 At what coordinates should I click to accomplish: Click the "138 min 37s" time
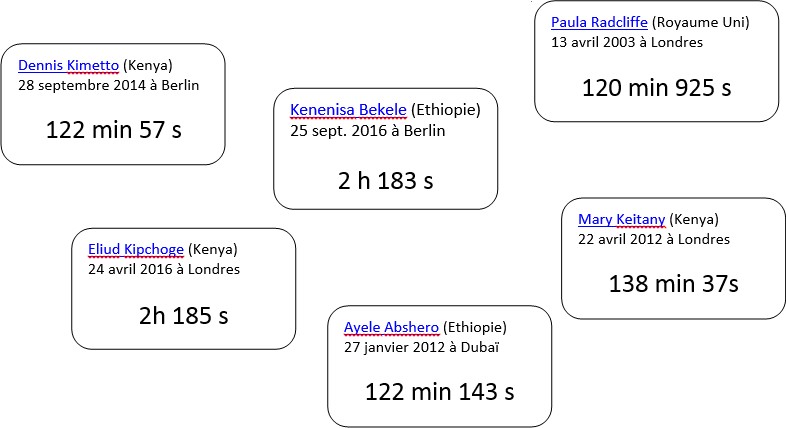pos(673,284)
